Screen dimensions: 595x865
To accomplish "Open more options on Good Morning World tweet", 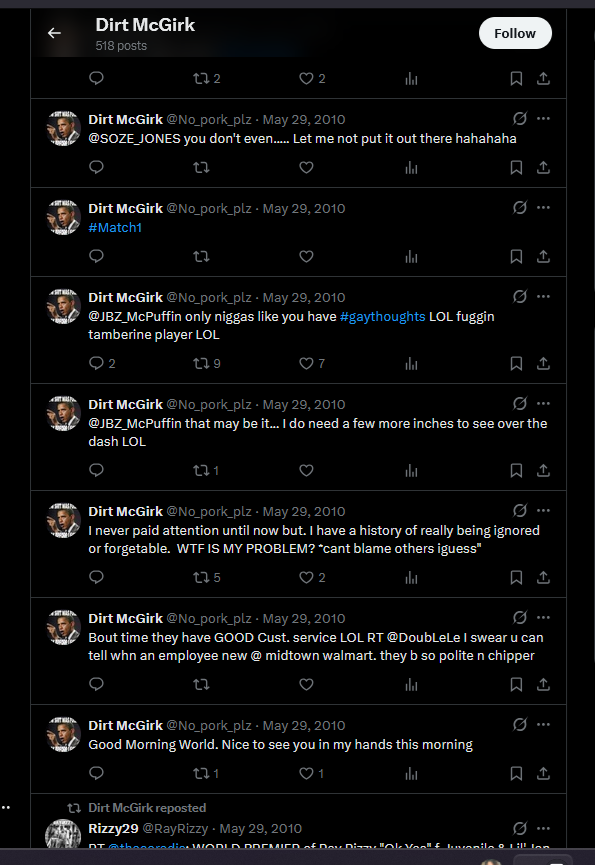I will pyautogui.click(x=544, y=724).
